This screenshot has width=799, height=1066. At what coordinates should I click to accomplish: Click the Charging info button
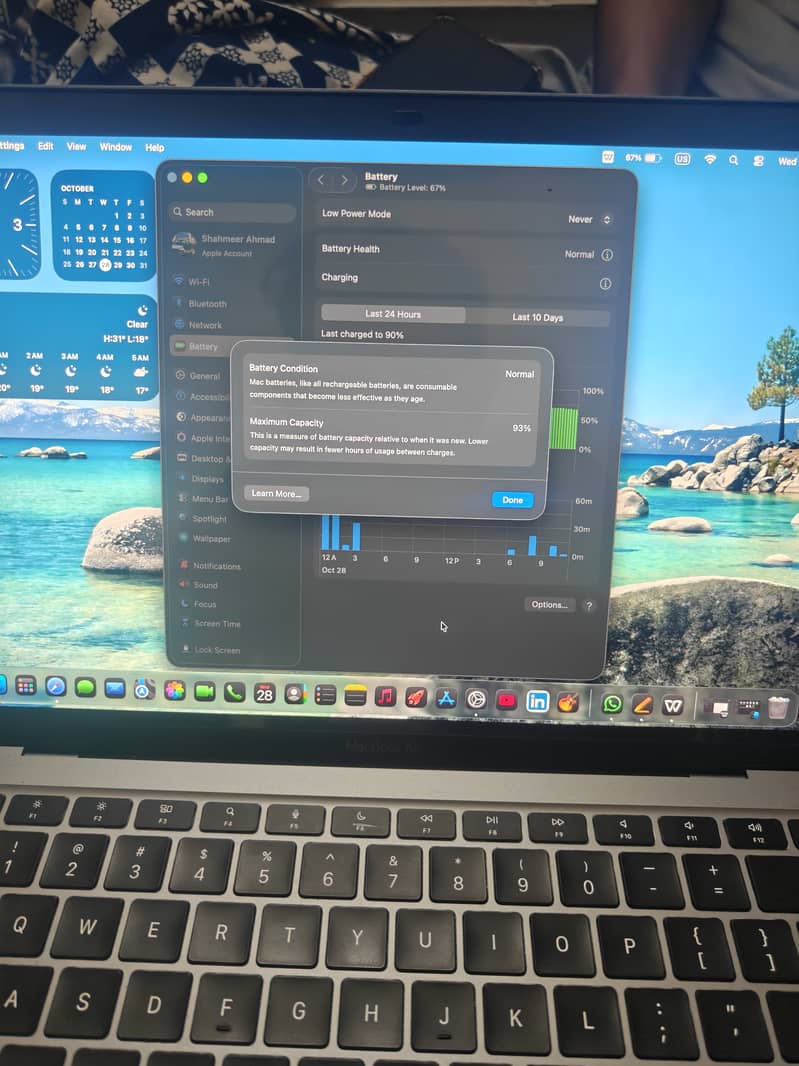pyautogui.click(x=605, y=283)
